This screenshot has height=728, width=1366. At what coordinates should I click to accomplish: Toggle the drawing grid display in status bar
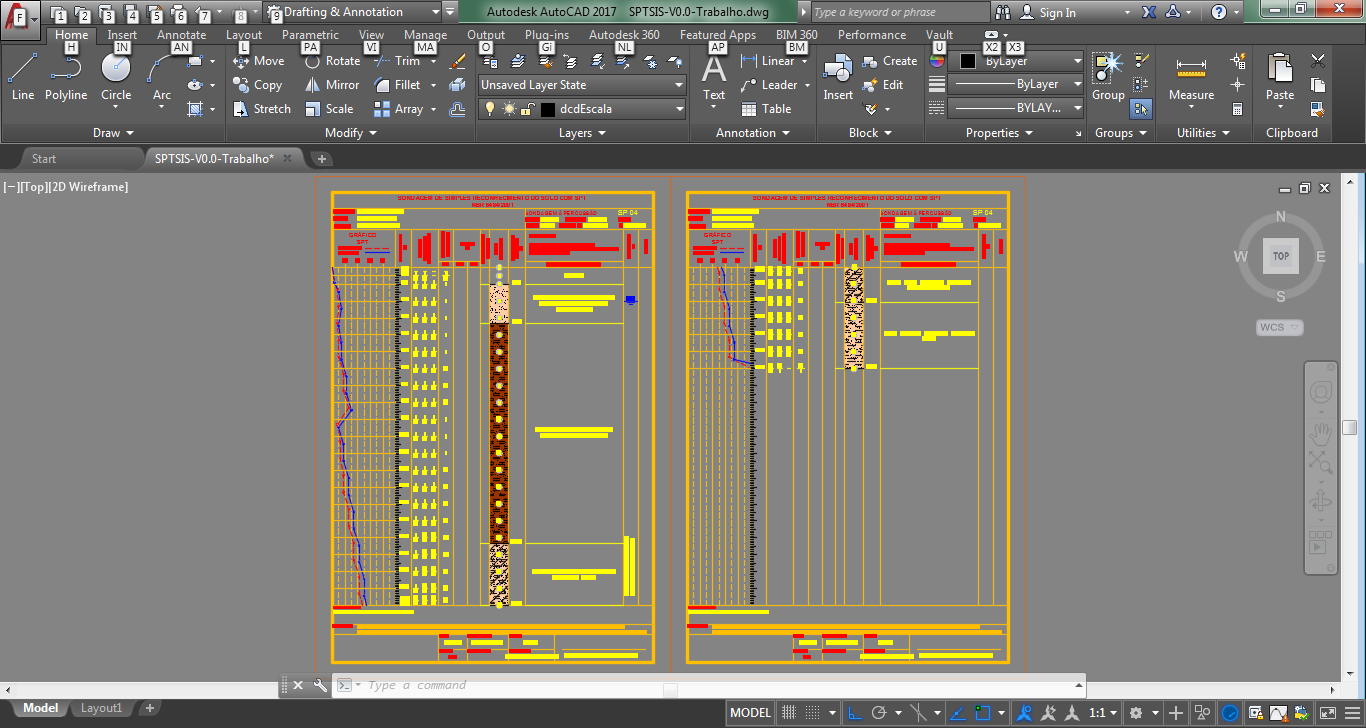pyautogui.click(x=789, y=713)
